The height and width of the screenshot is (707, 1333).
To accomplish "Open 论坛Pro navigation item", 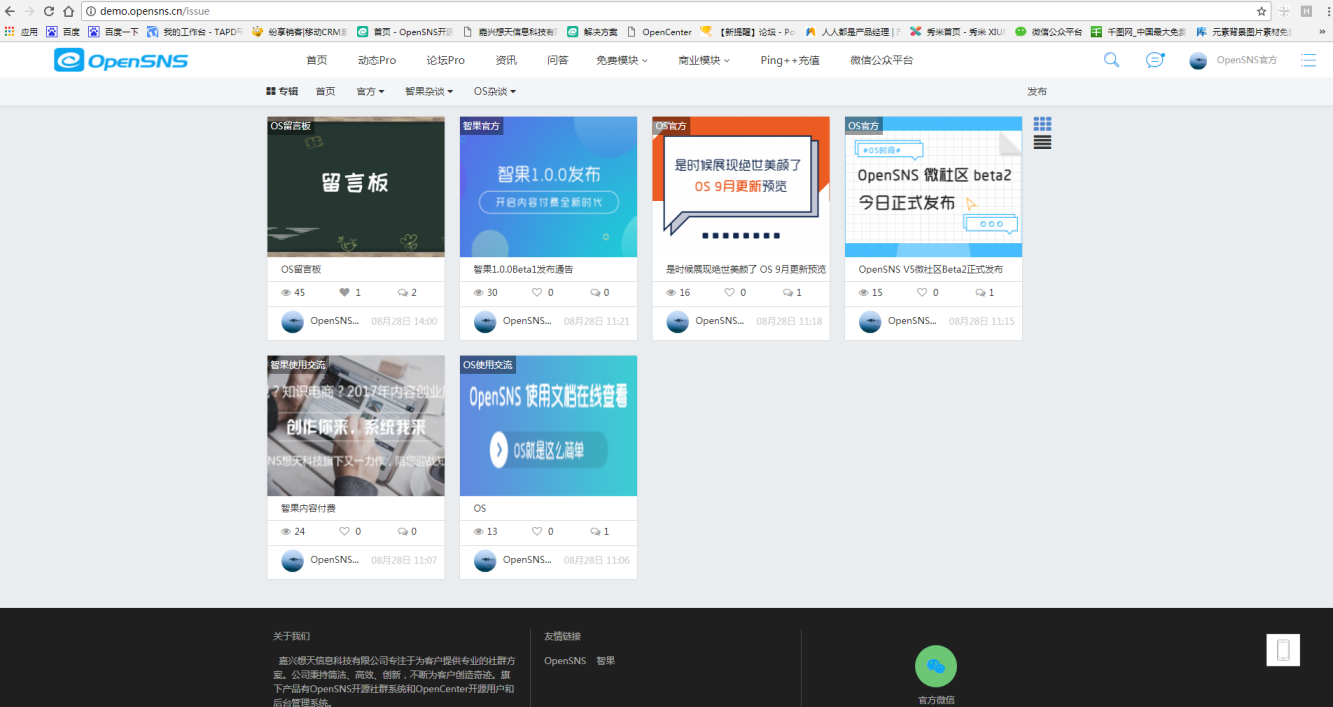I will pos(445,60).
